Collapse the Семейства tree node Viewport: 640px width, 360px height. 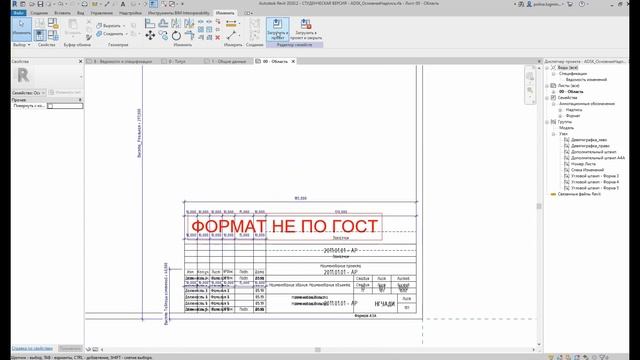(x=547, y=98)
